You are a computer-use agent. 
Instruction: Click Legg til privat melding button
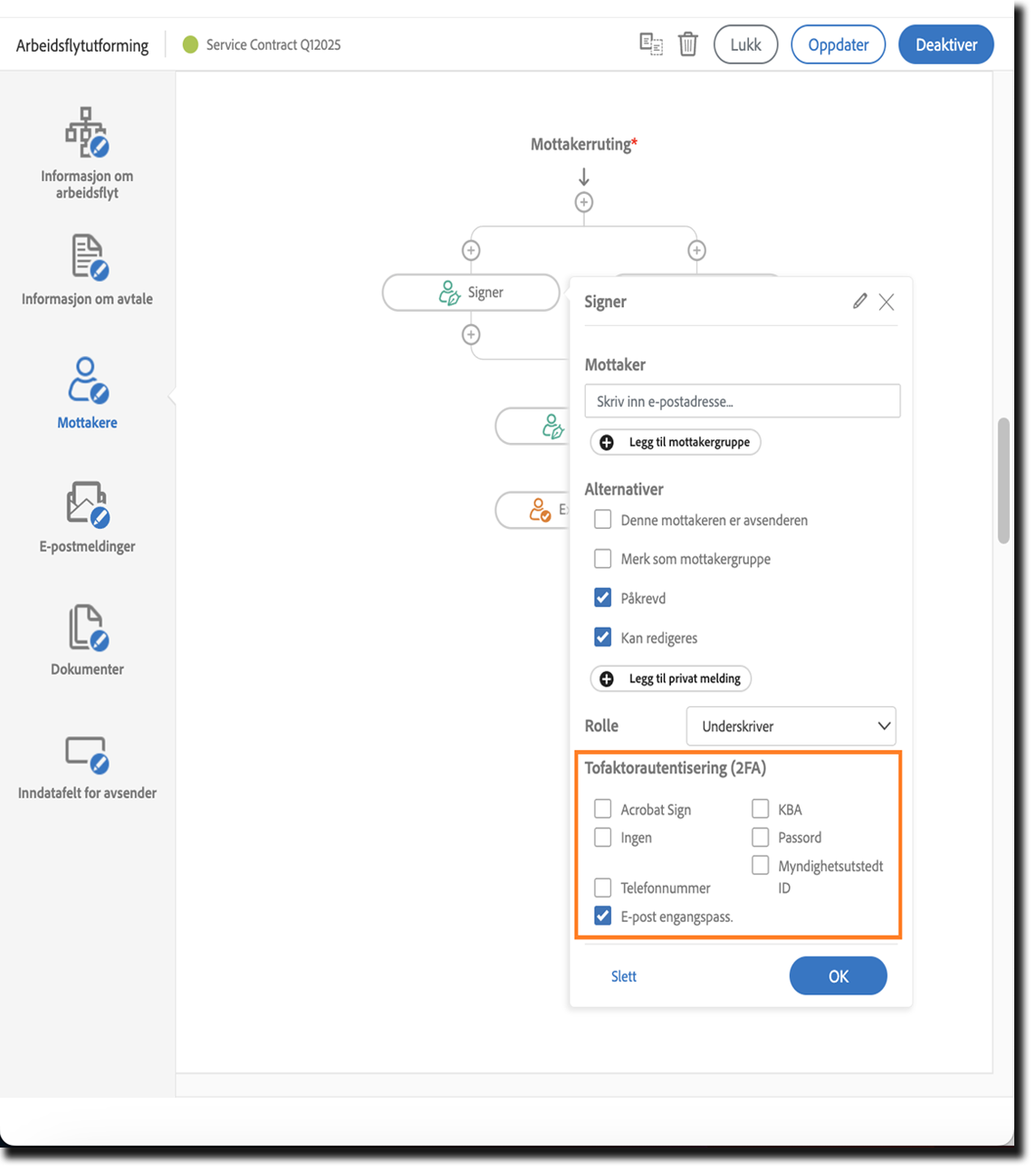(671, 678)
